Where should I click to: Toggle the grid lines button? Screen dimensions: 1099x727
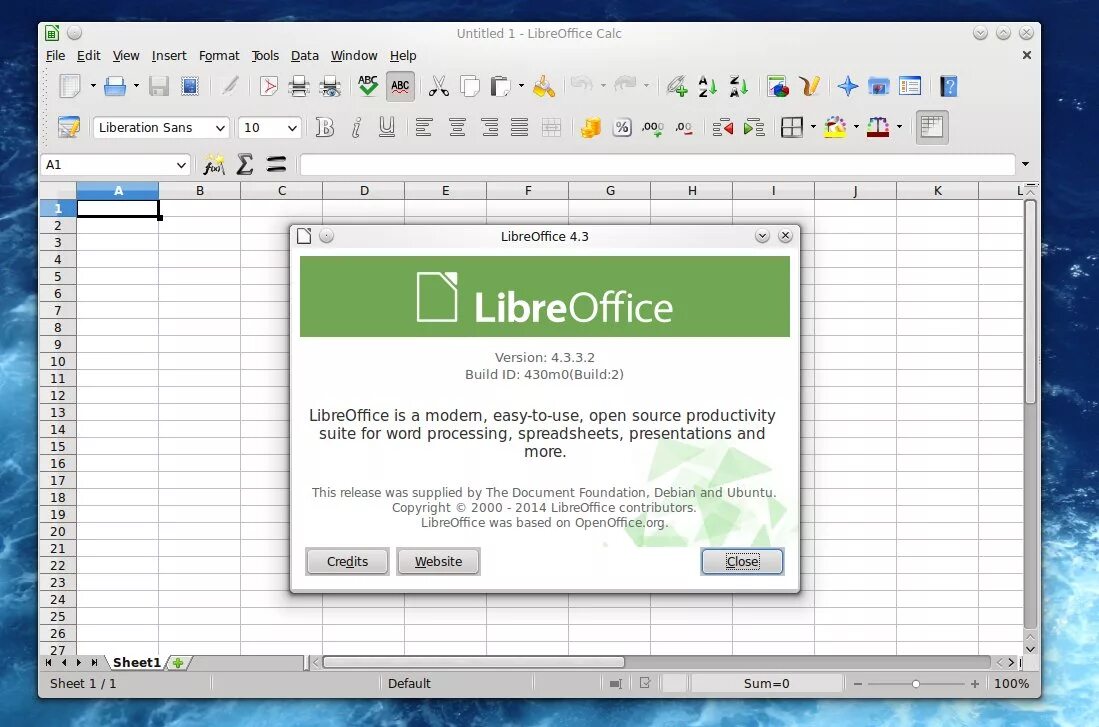(931, 127)
